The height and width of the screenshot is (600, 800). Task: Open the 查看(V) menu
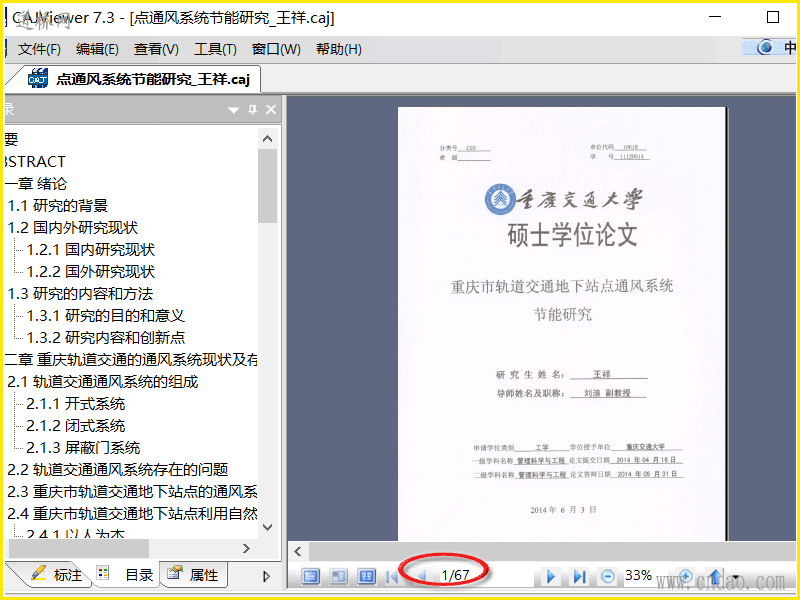[156, 49]
